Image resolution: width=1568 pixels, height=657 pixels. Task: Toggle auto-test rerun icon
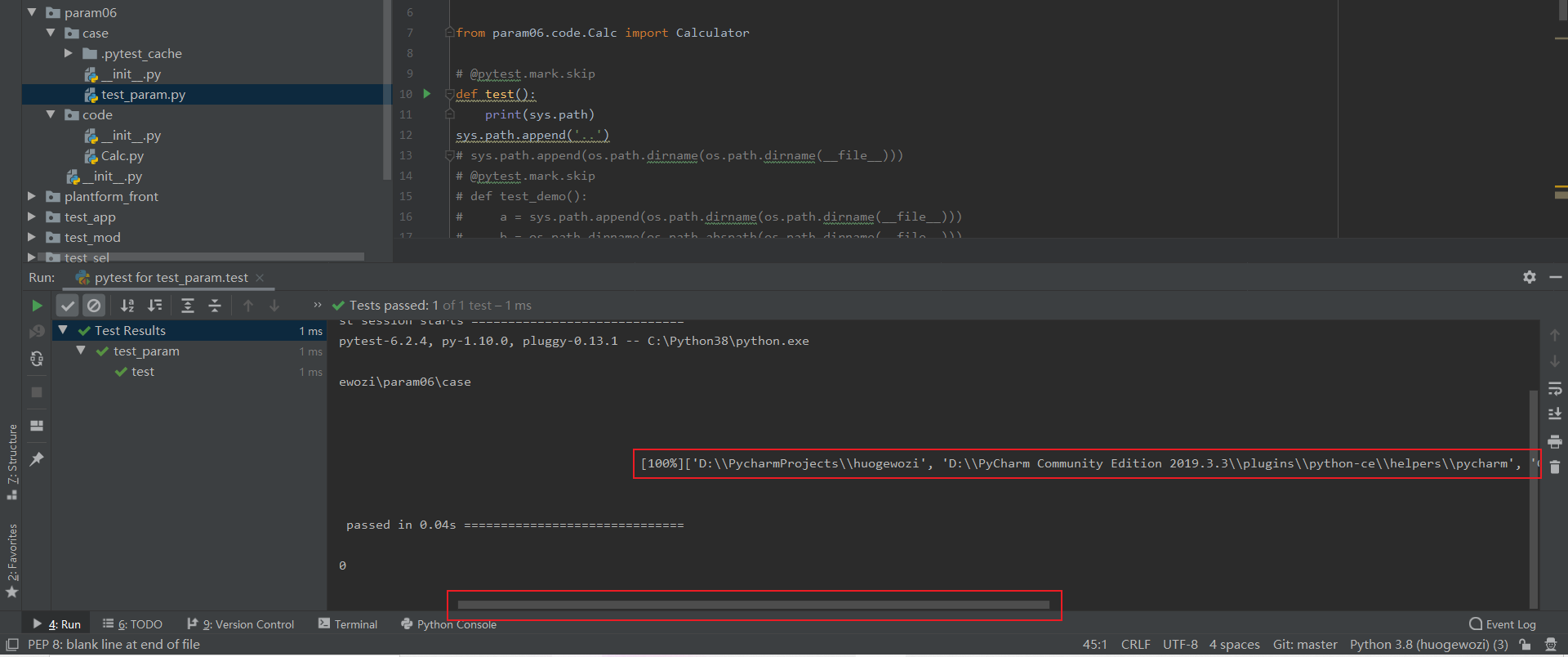(37, 359)
